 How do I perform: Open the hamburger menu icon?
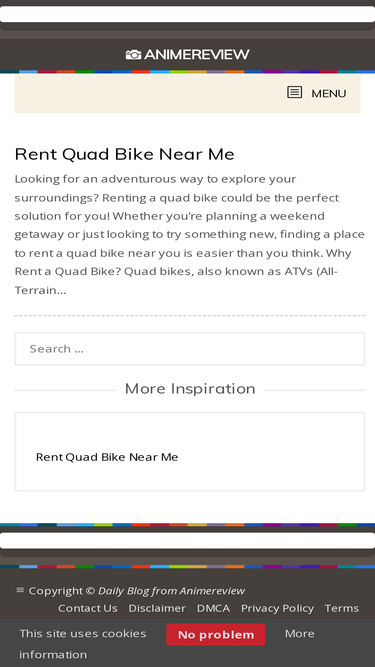(295, 92)
